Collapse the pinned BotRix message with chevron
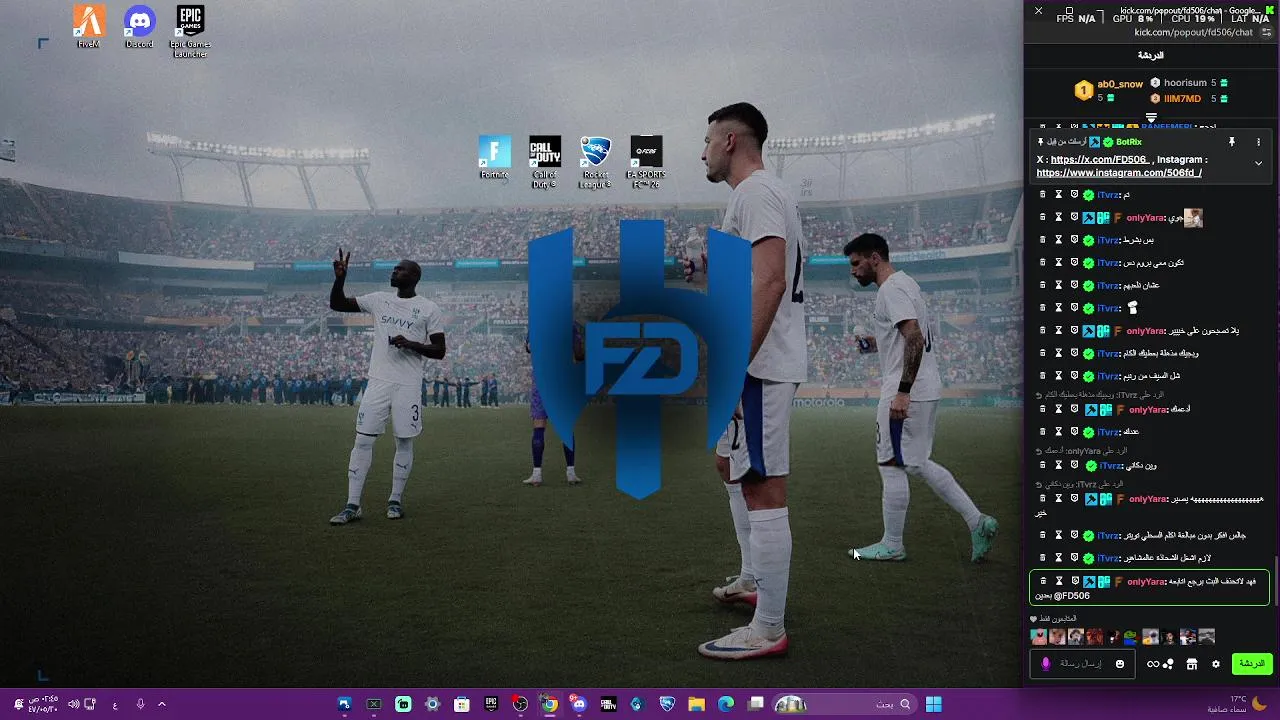 [x=1258, y=163]
